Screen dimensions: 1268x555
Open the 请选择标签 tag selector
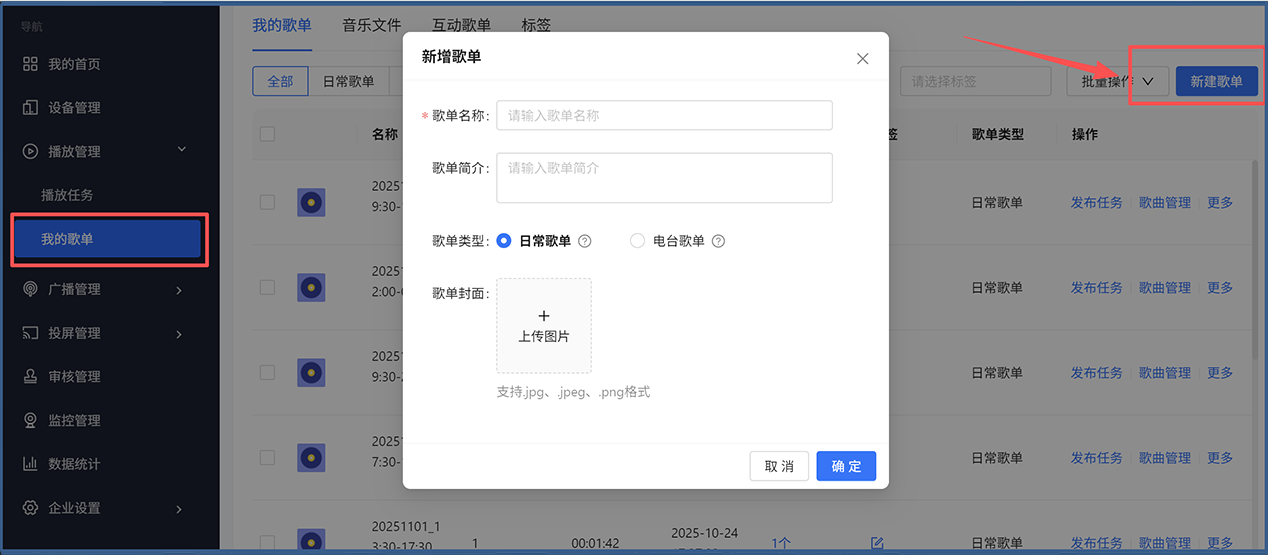pos(975,82)
